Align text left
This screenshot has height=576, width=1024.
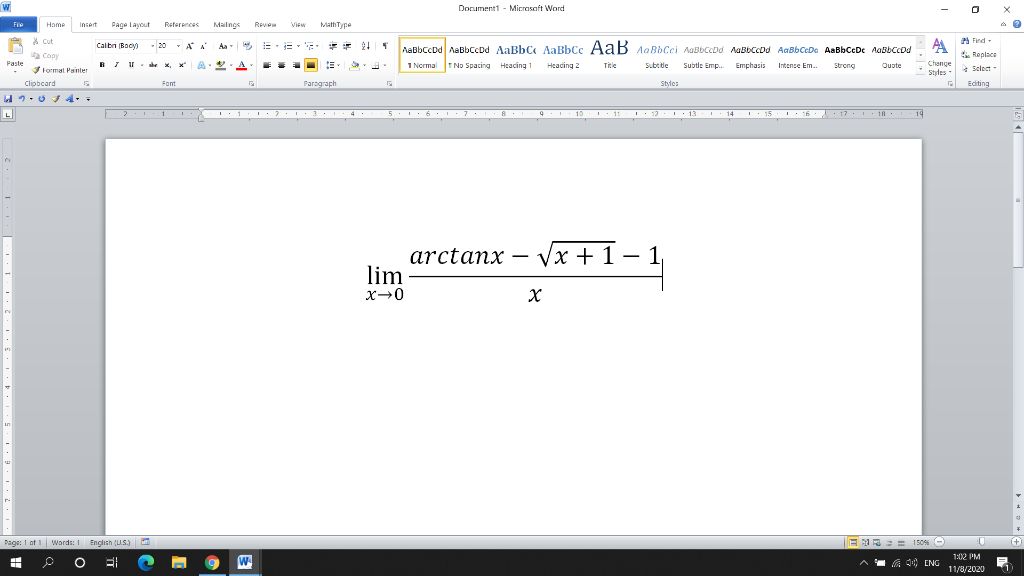266,65
